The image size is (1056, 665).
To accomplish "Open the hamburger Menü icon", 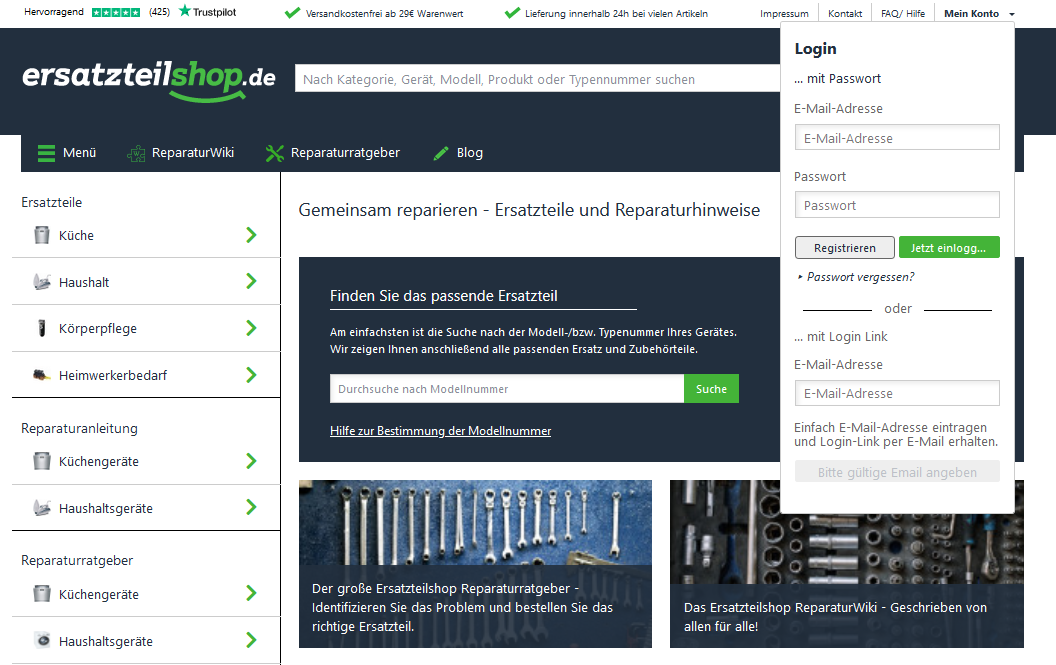I will (46, 153).
